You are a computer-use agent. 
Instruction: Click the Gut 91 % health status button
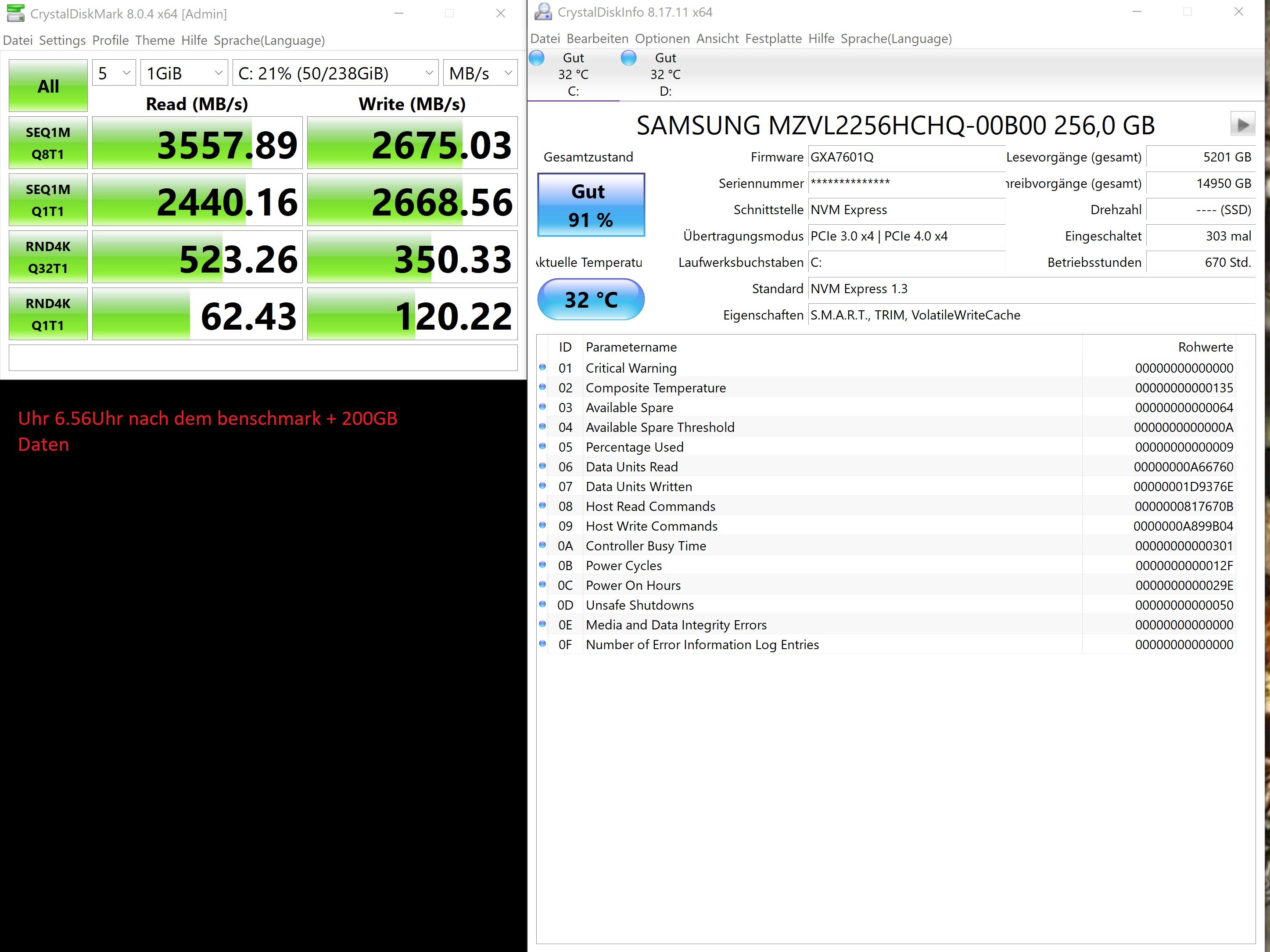pyautogui.click(x=592, y=205)
